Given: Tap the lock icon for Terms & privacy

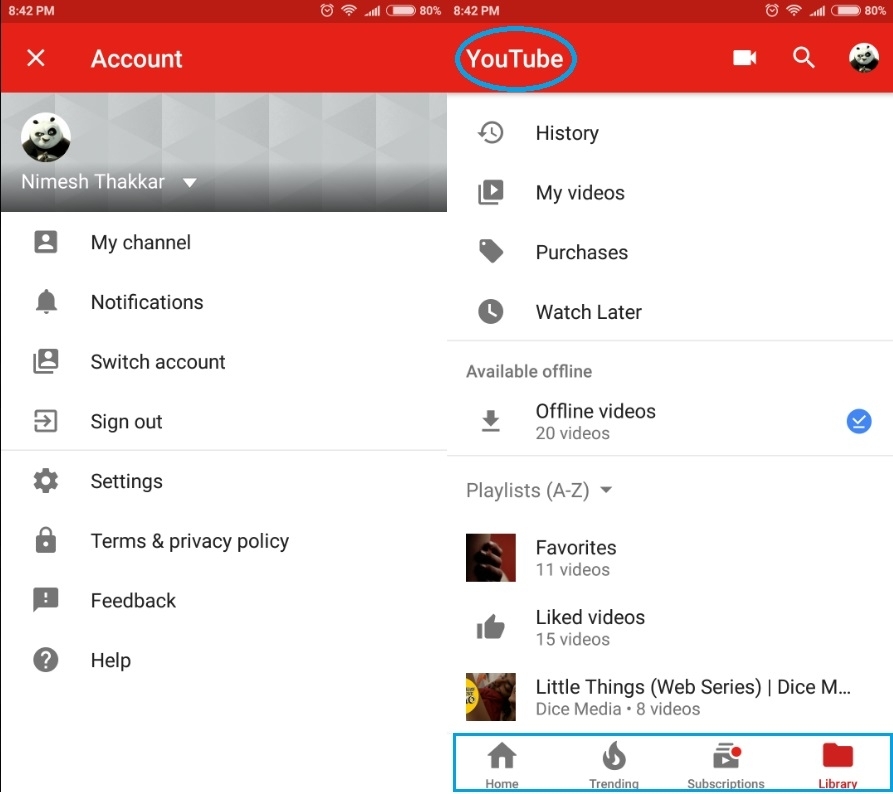Looking at the screenshot, I should tap(46, 541).
